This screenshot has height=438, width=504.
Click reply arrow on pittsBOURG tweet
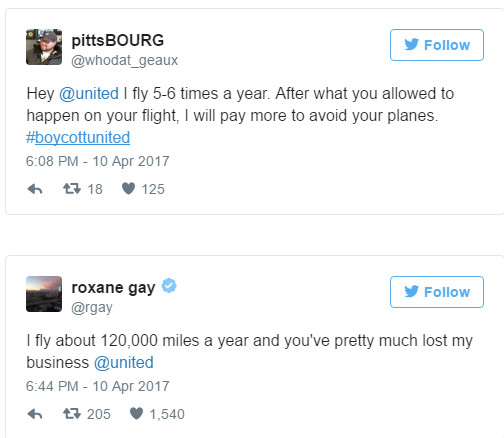35,189
